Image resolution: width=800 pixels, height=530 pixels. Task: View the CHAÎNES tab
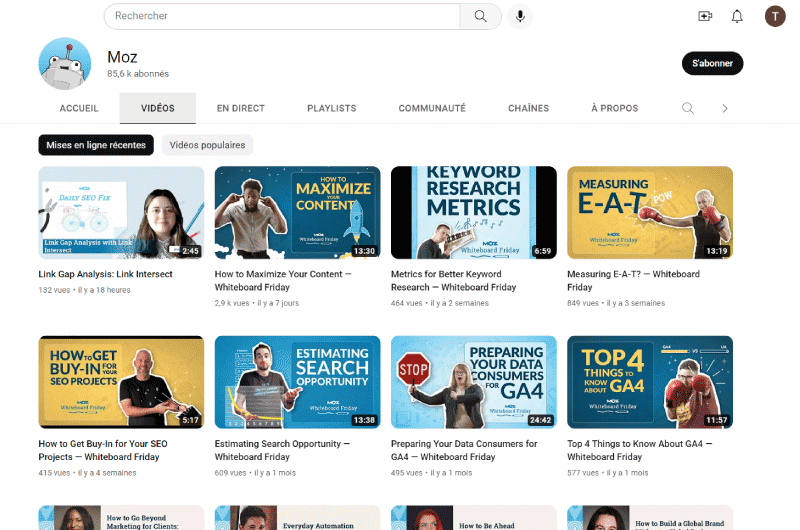529,108
